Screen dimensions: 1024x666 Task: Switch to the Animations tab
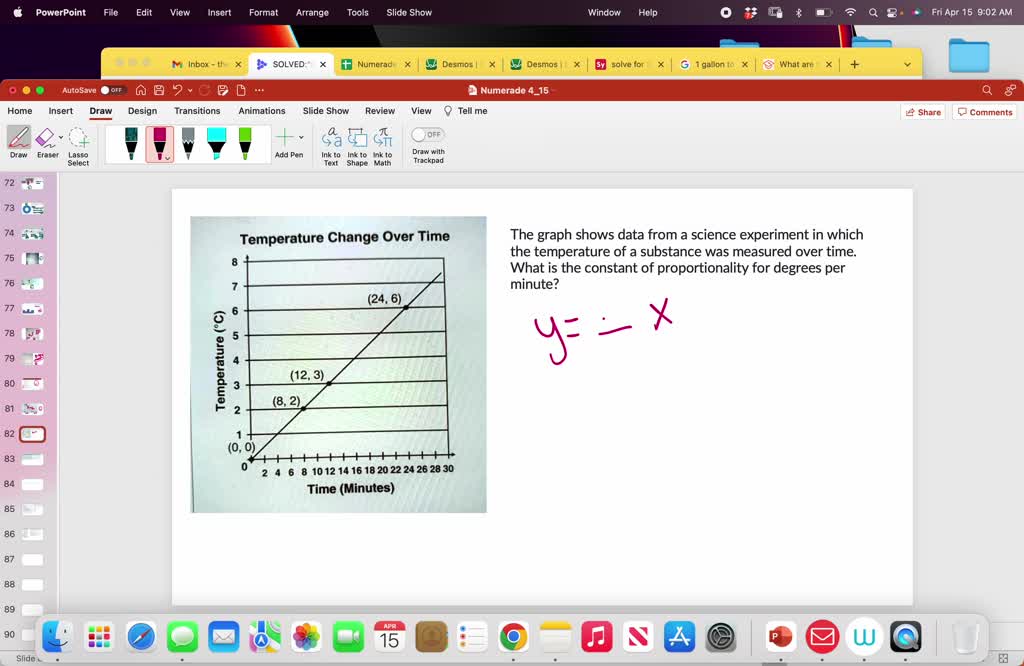(x=261, y=111)
